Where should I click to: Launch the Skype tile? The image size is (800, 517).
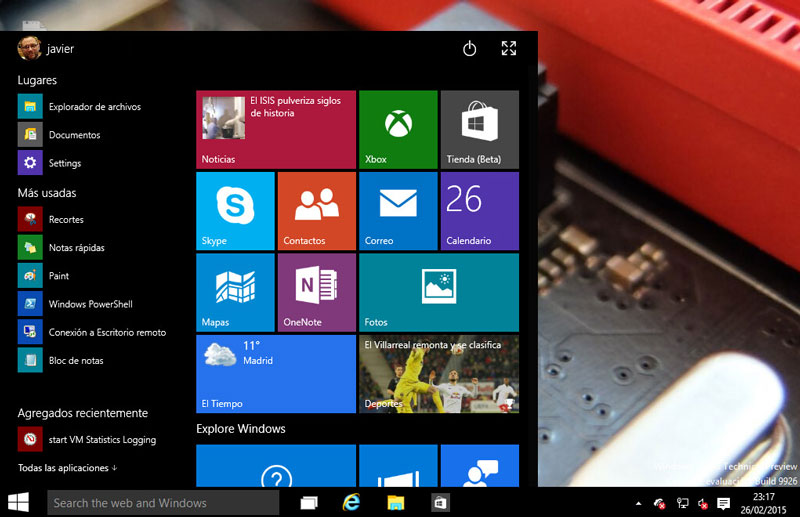(x=235, y=211)
